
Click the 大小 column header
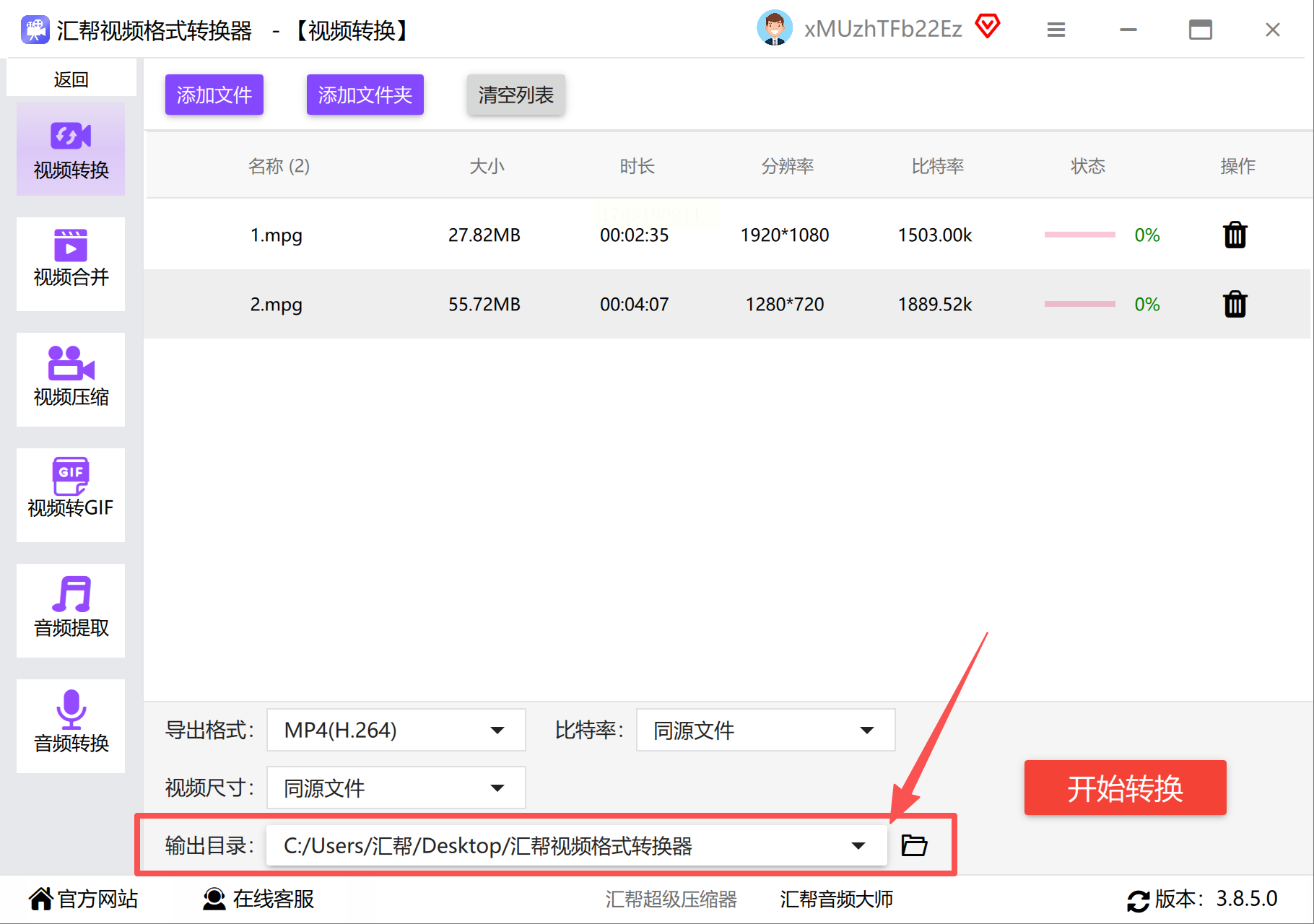pos(487,166)
